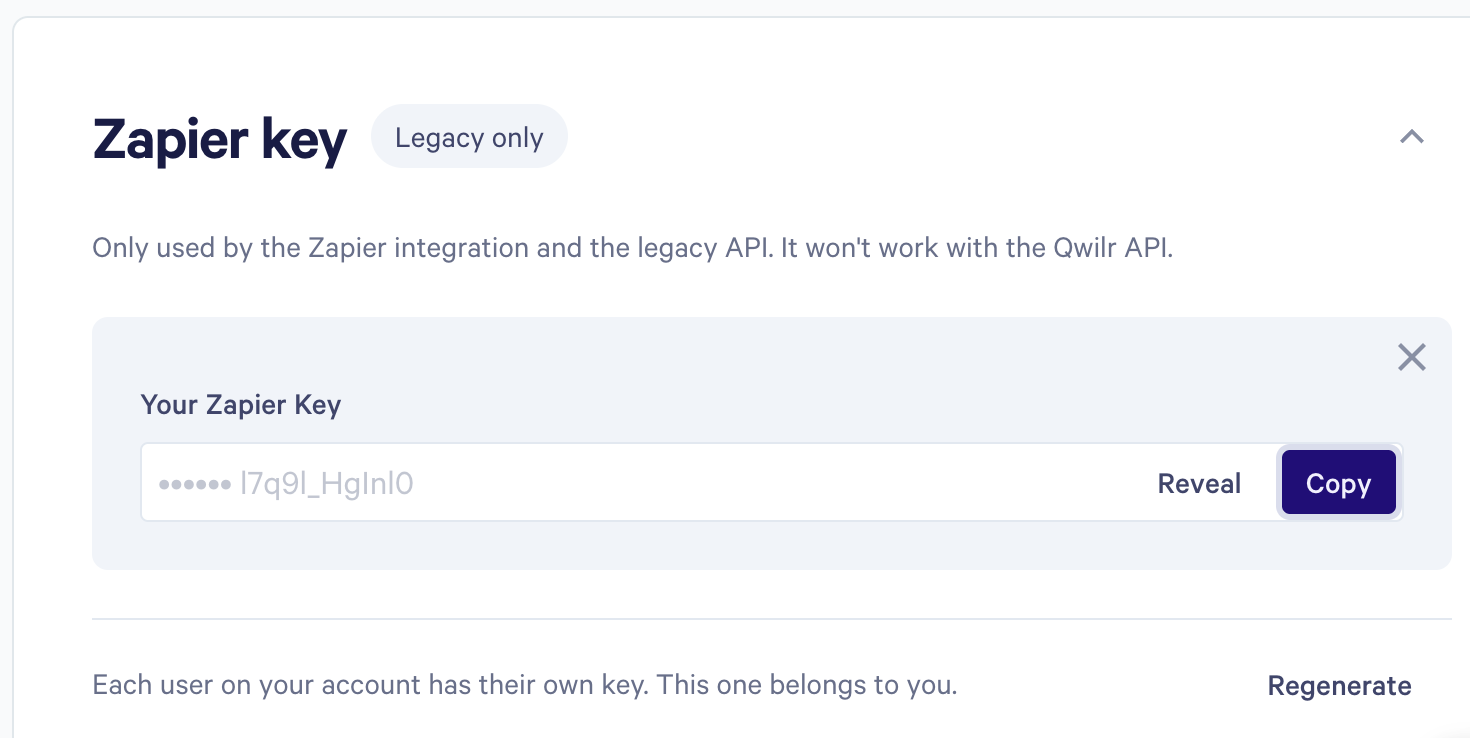1470x738 pixels.
Task: Click the It won't work sentence
Action: click(977, 248)
